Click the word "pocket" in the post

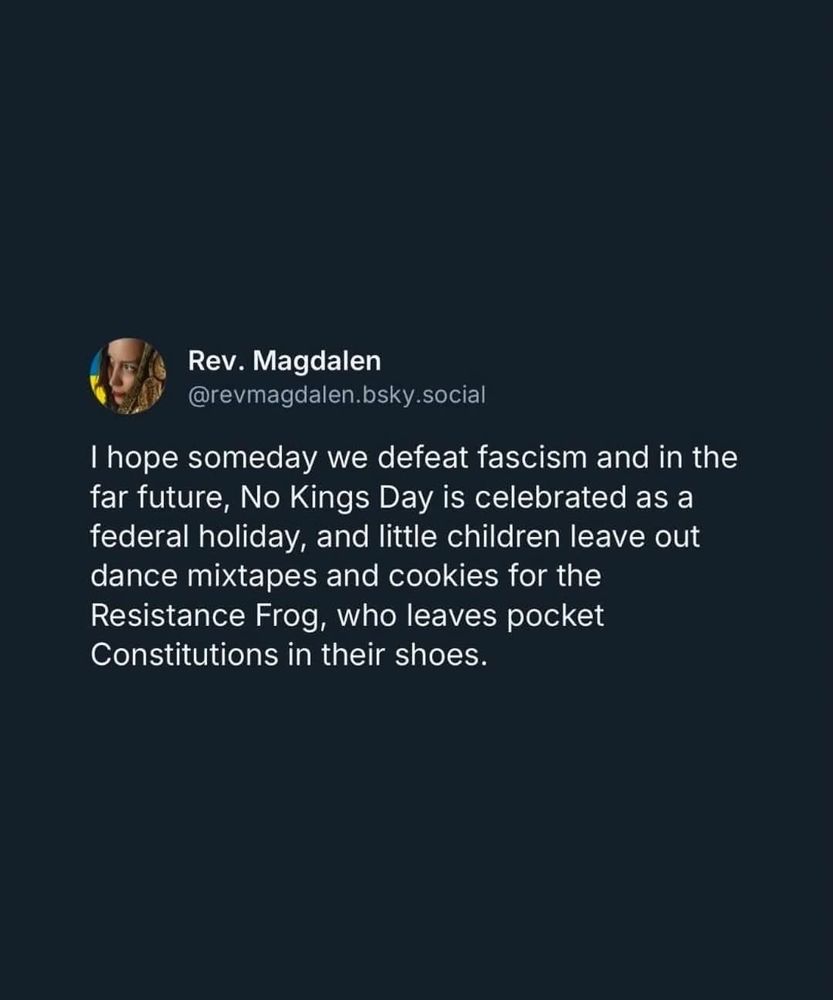553,616
